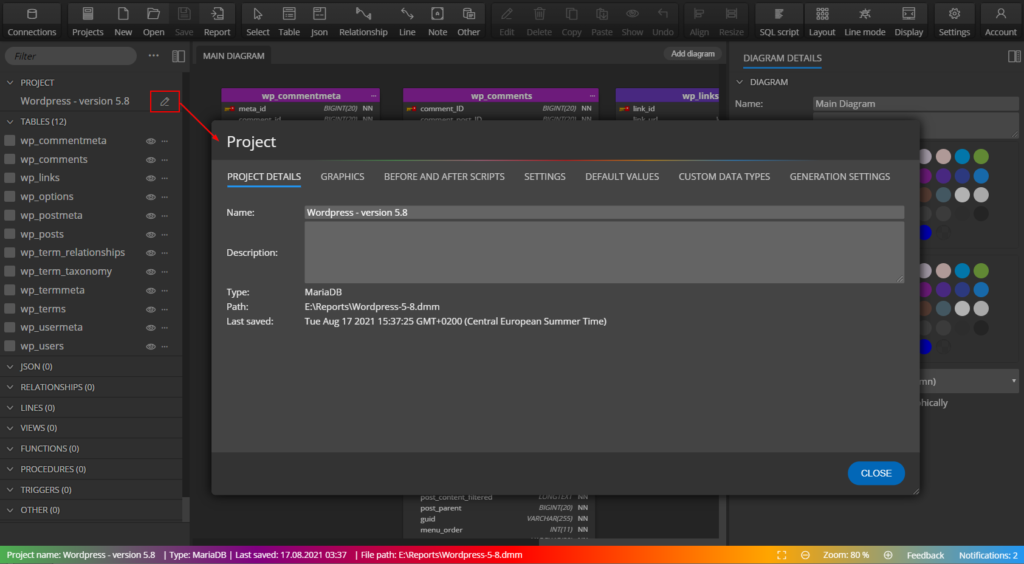Open Notifications: 2 in status bar
The image size is (1024, 564).
[x=988, y=555]
